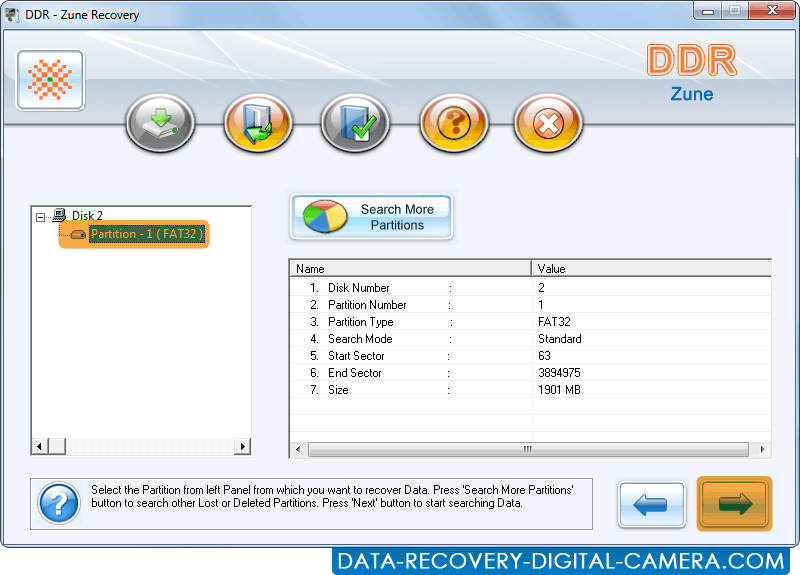Screen dimensions: 800x575
Task: Minimize the DDR - Zune Recovery window
Action: click(708, 11)
